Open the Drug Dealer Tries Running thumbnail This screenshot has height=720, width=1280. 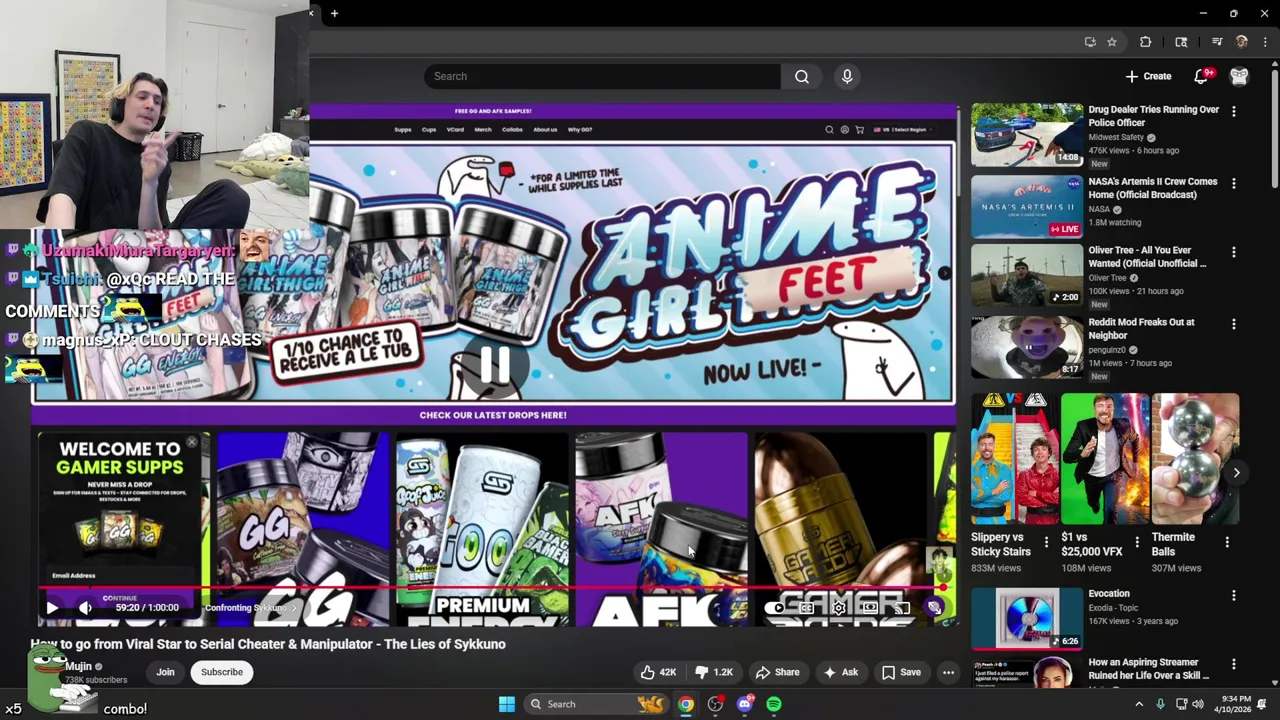click(x=1026, y=134)
